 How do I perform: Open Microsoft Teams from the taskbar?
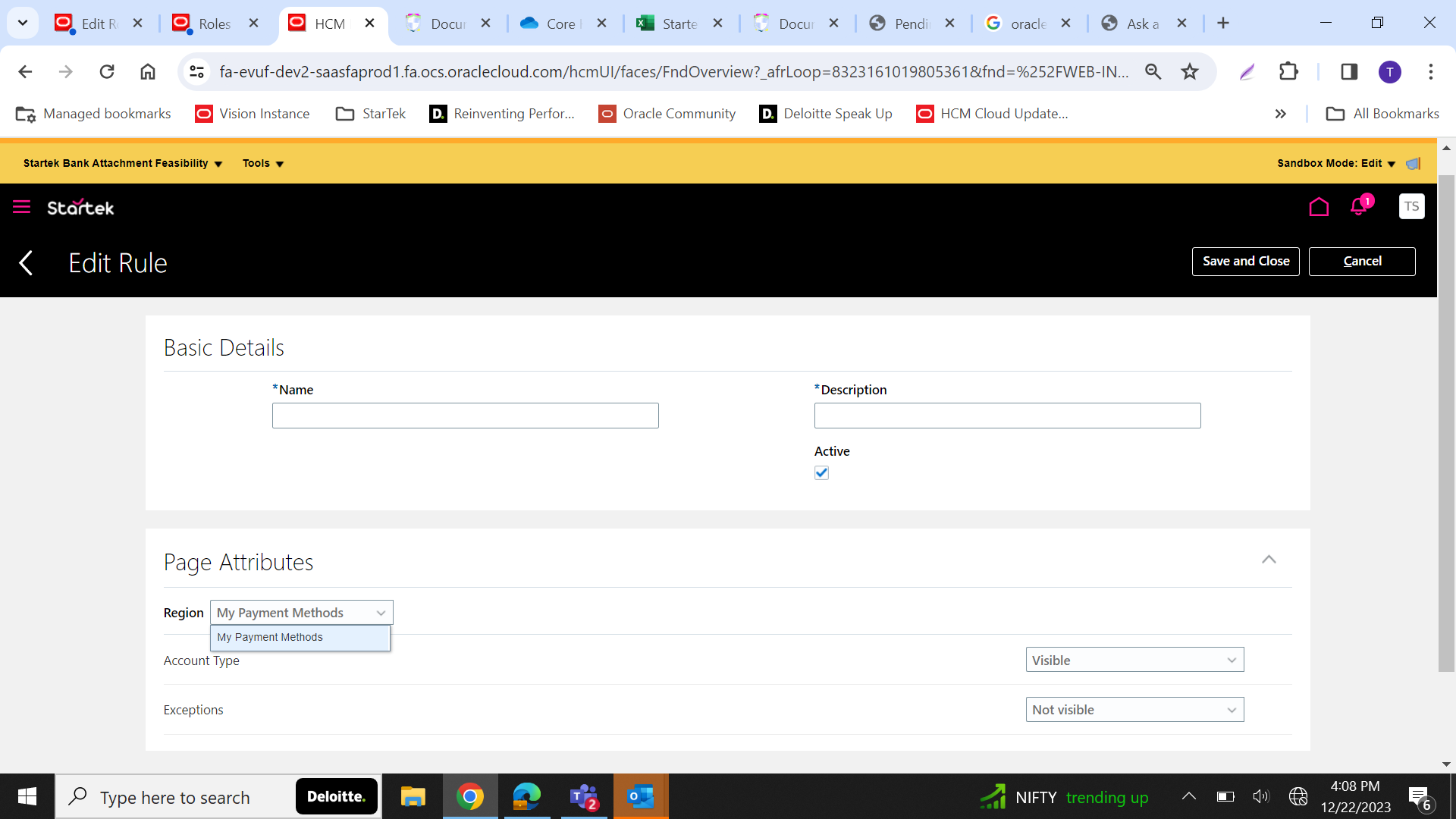583,796
